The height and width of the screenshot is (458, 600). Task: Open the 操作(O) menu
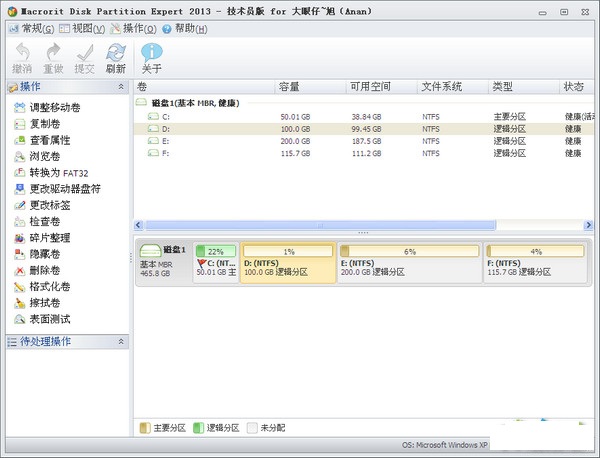point(133,29)
